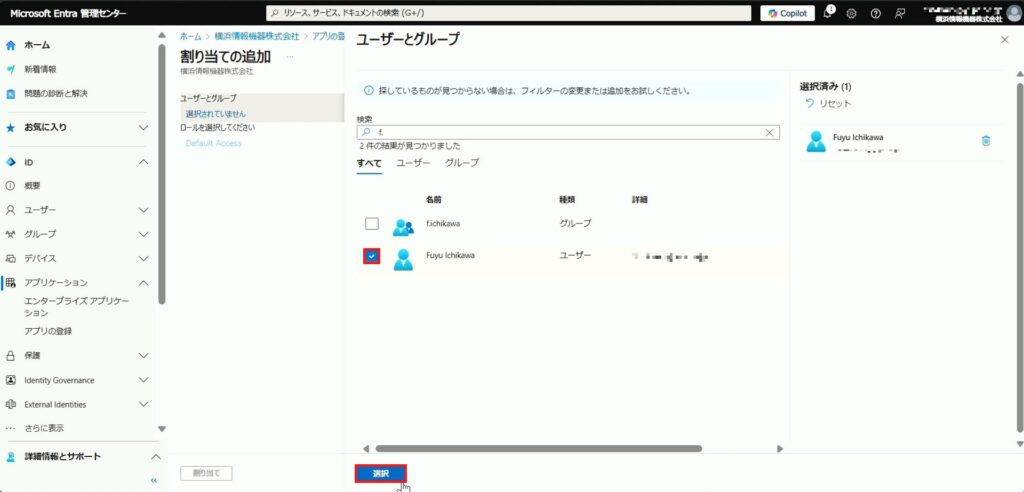1024x492 pixels.
Task: Focus the top resource search box
Action: click(508, 13)
